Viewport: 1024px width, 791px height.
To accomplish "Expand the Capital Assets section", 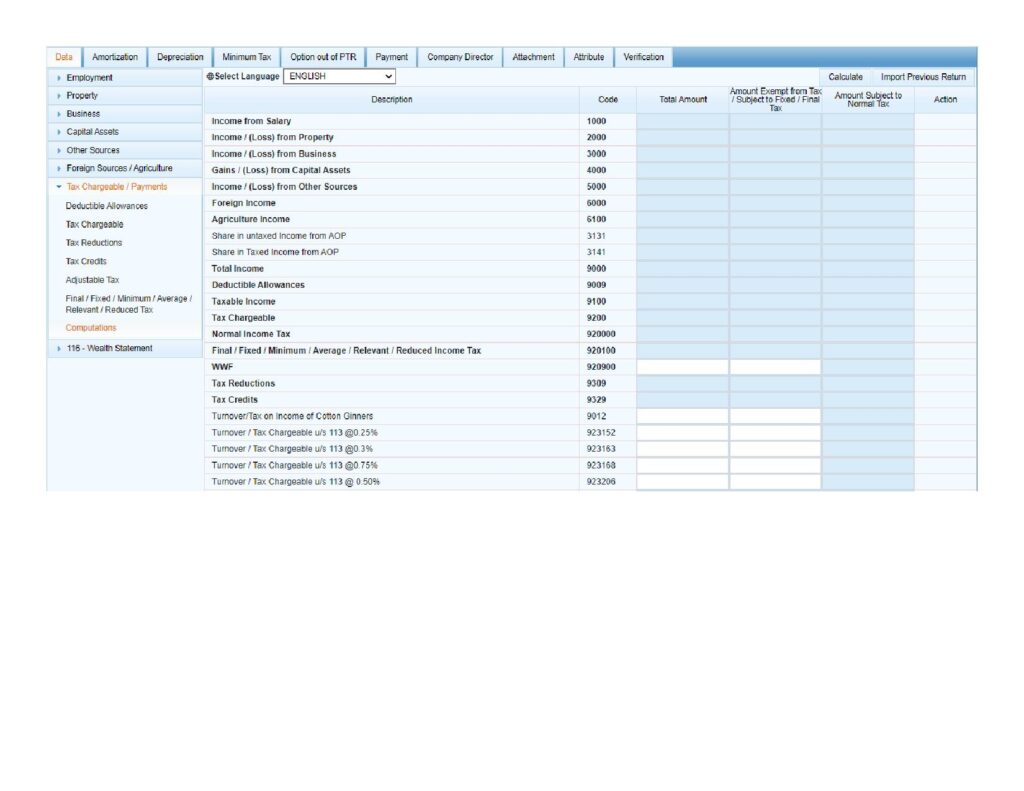I will click(x=92, y=132).
